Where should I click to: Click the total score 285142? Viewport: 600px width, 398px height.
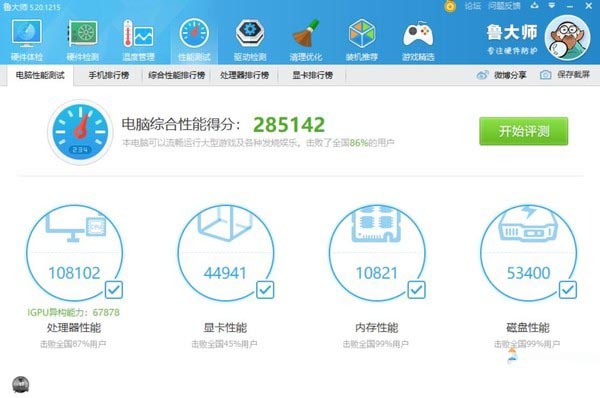tap(289, 124)
